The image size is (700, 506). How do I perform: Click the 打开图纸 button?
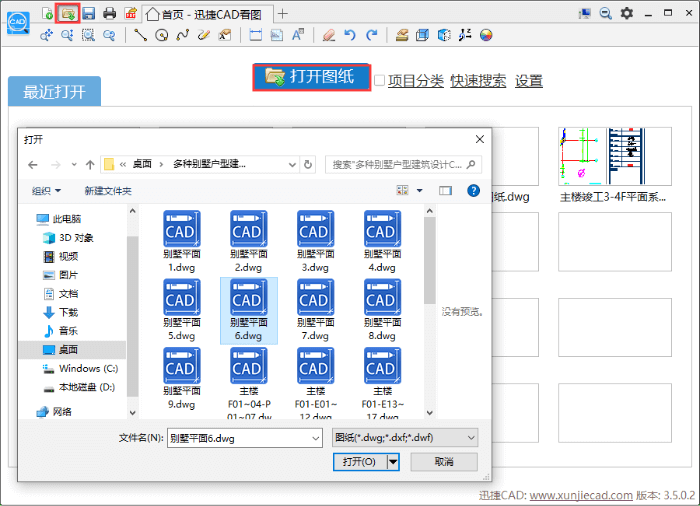pyautogui.click(x=312, y=77)
